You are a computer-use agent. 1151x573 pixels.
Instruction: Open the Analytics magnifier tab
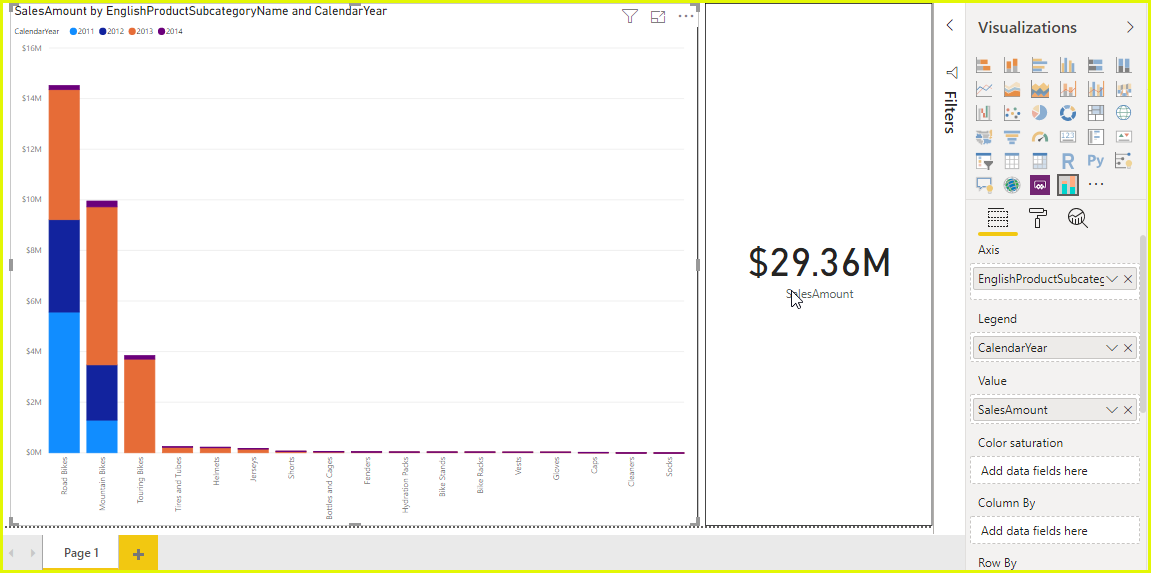coord(1077,218)
